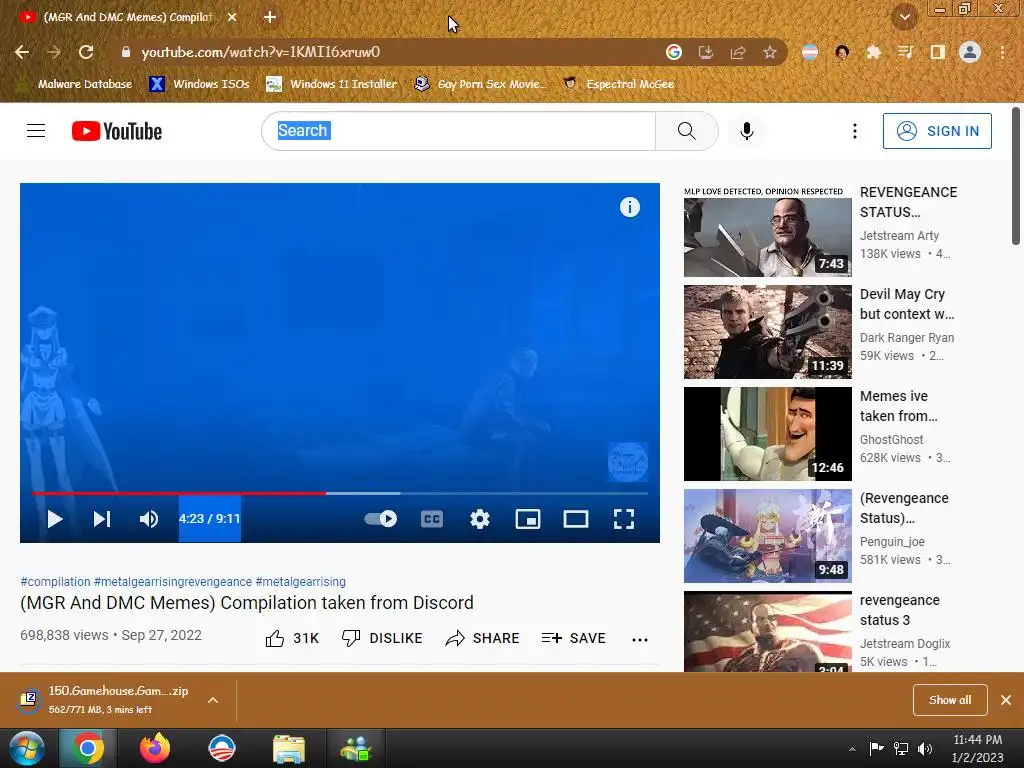Viewport: 1024px width, 768px height.
Task: Open revengeance status 3 video title
Action: pyautogui.click(x=899, y=609)
